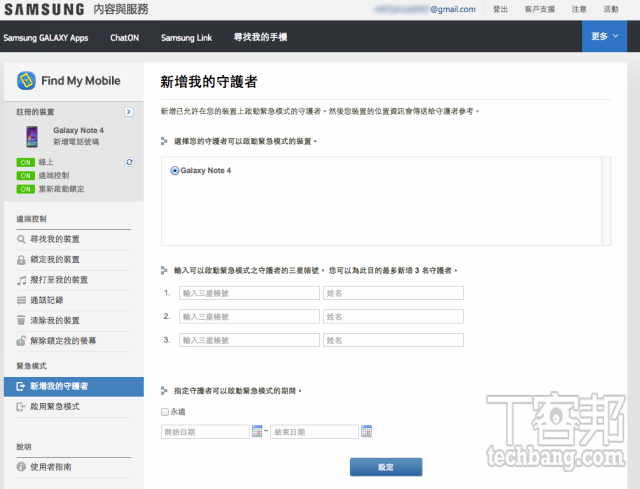This screenshot has height=489, width=640.
Task: Open the 客戶支援 support link
Action: click(540, 9)
